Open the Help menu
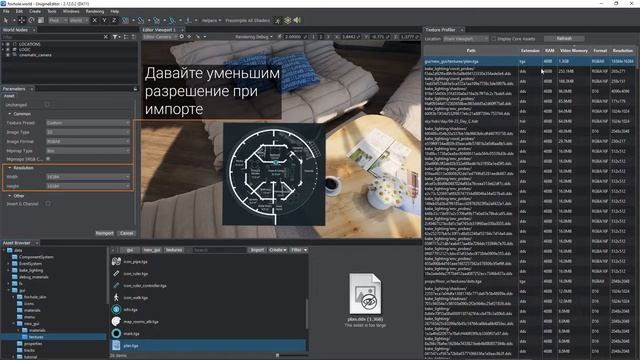This screenshot has width=640, height=360. coord(115,11)
